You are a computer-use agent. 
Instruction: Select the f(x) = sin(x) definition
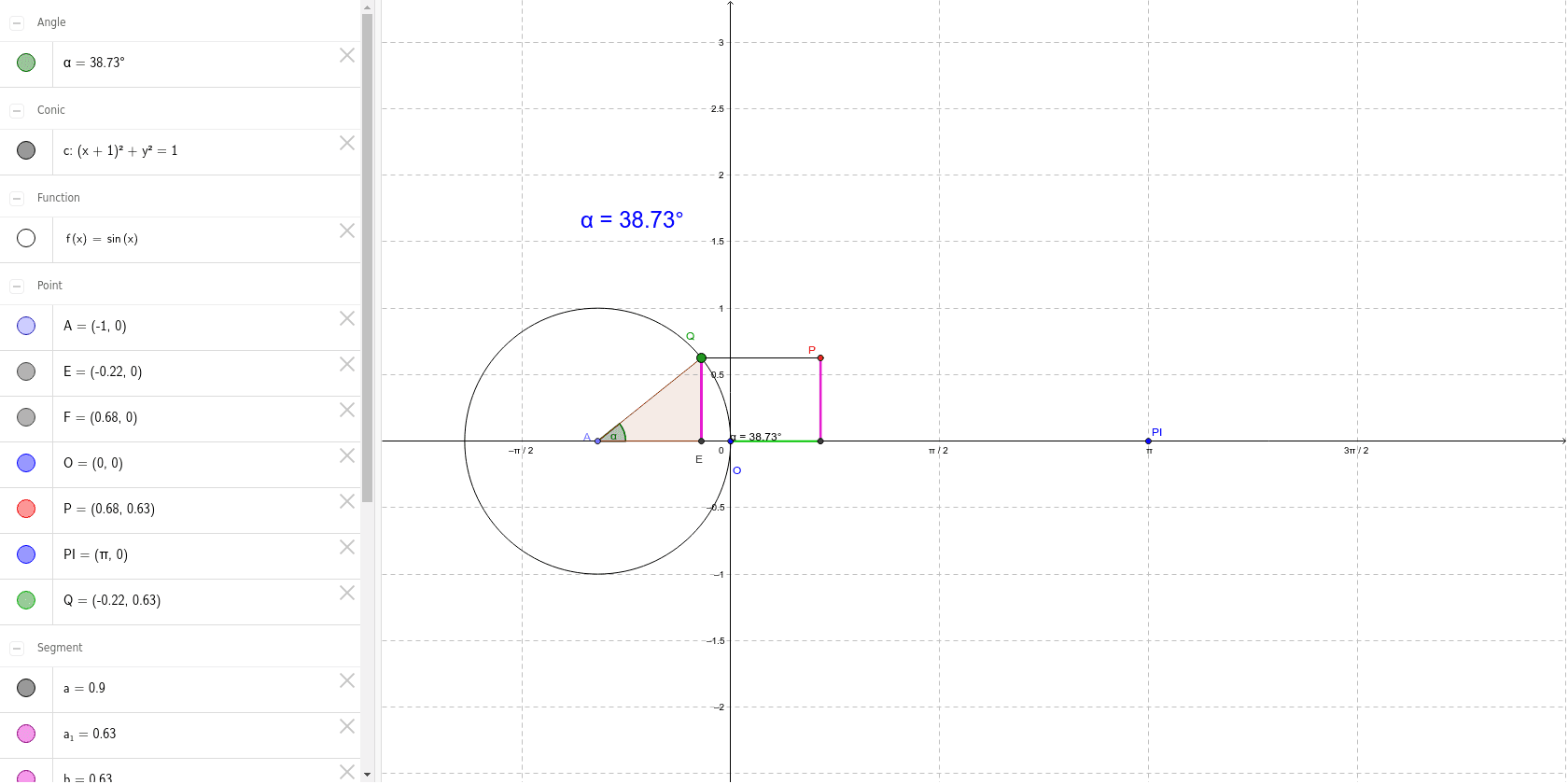(x=102, y=239)
